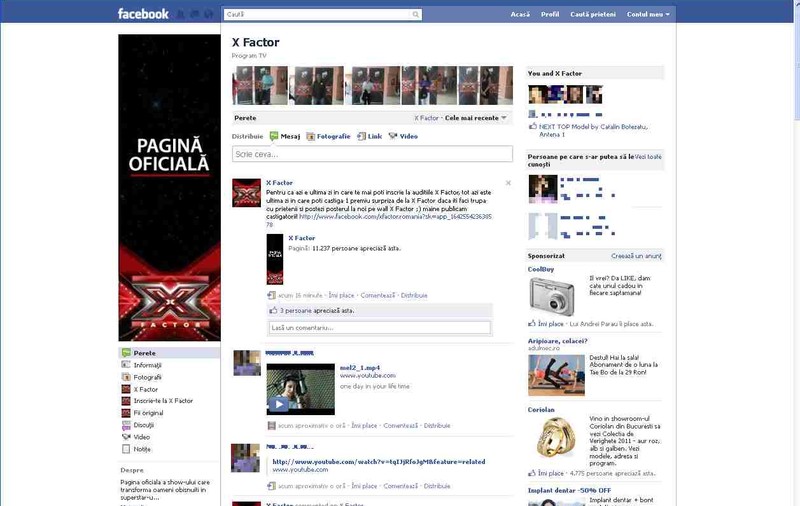
Task: Select Fotografie share option
Action: [328, 136]
